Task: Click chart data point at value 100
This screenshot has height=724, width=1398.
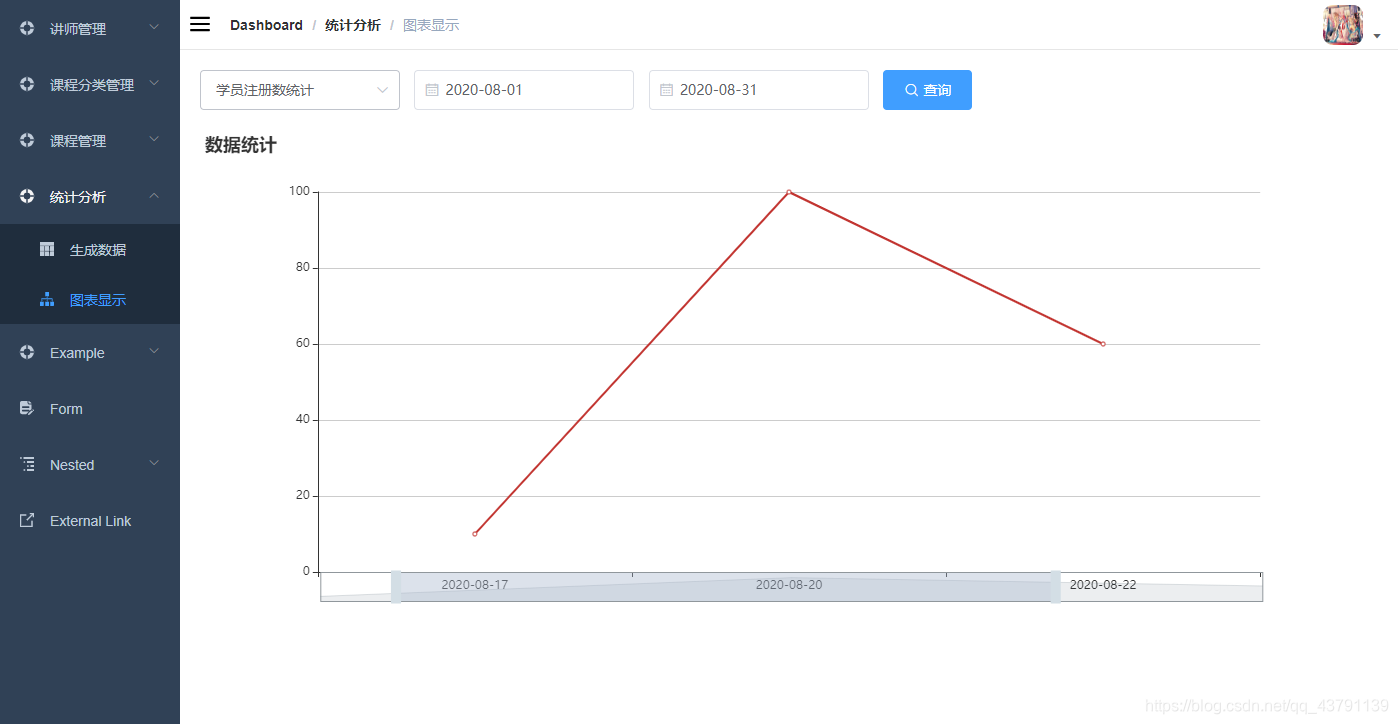Action: pos(789,192)
